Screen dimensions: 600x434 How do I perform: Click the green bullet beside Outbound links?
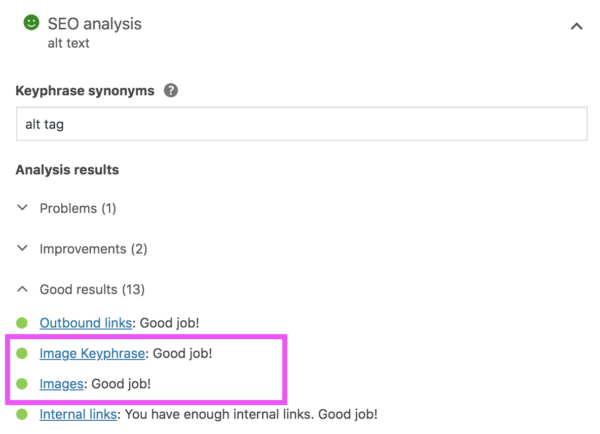click(x=22, y=323)
